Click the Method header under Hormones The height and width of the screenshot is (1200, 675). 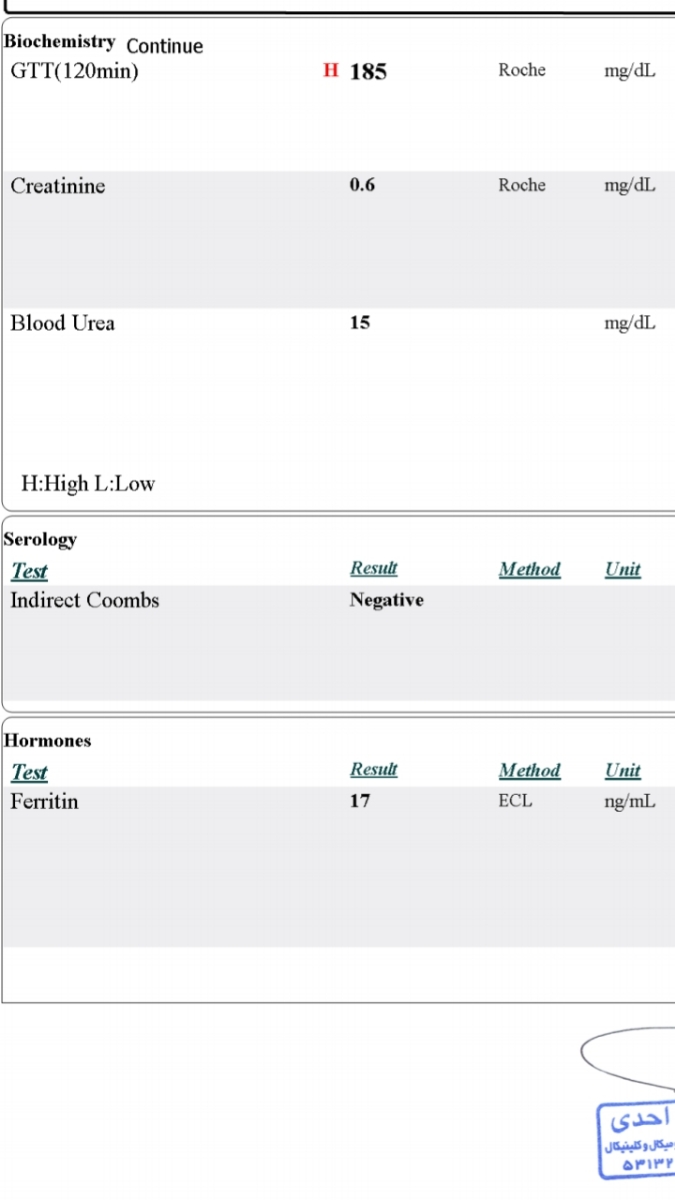pyautogui.click(x=529, y=771)
